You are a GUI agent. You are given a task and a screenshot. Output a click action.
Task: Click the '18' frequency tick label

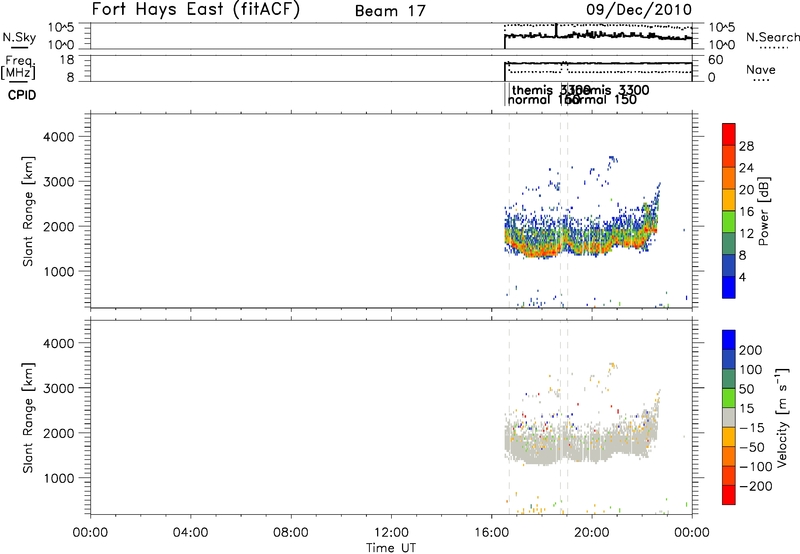(67, 60)
